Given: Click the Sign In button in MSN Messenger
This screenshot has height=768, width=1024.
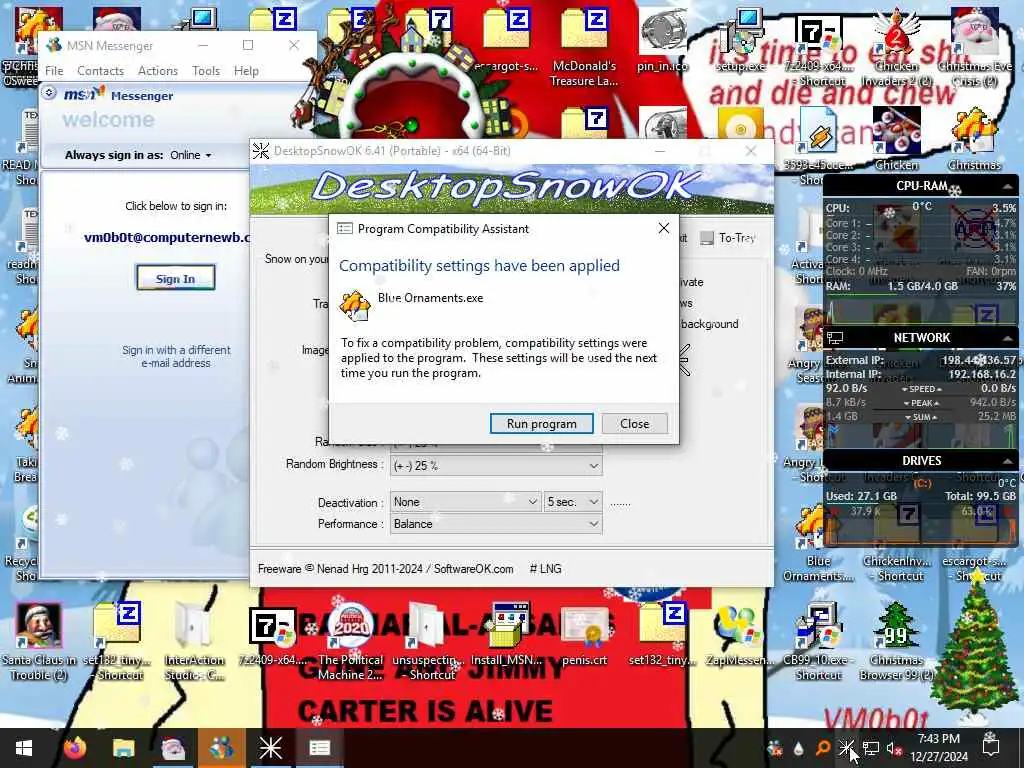Looking at the screenshot, I should (175, 278).
